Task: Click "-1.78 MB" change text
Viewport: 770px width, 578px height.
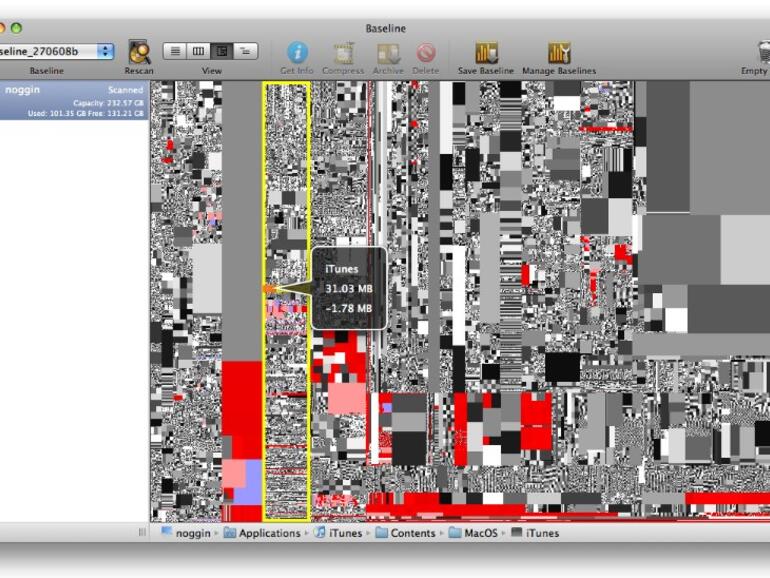Action: point(349,308)
